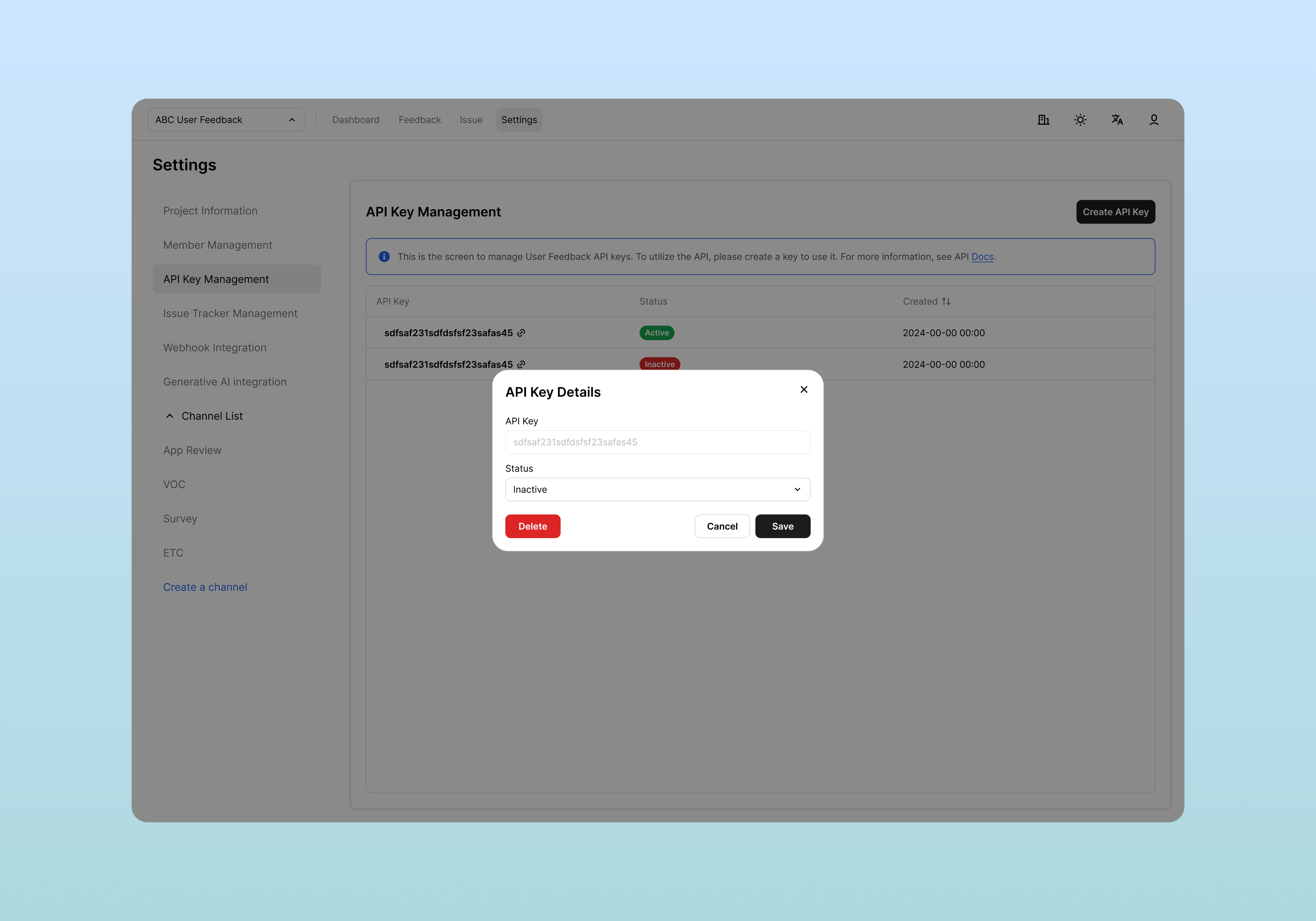Switch to the Dashboard tab
1316x921 pixels.
(x=355, y=120)
